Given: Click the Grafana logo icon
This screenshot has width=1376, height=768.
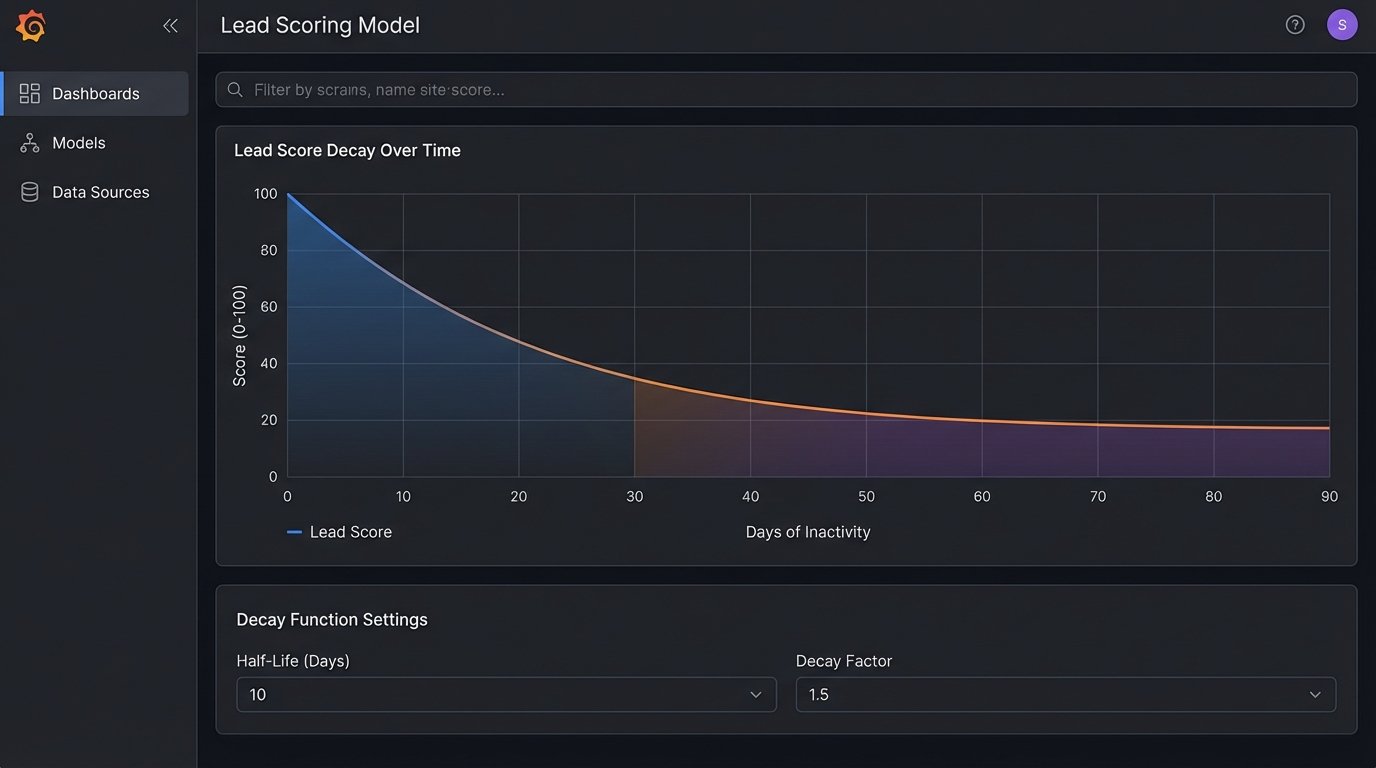Looking at the screenshot, I should [31, 26].
